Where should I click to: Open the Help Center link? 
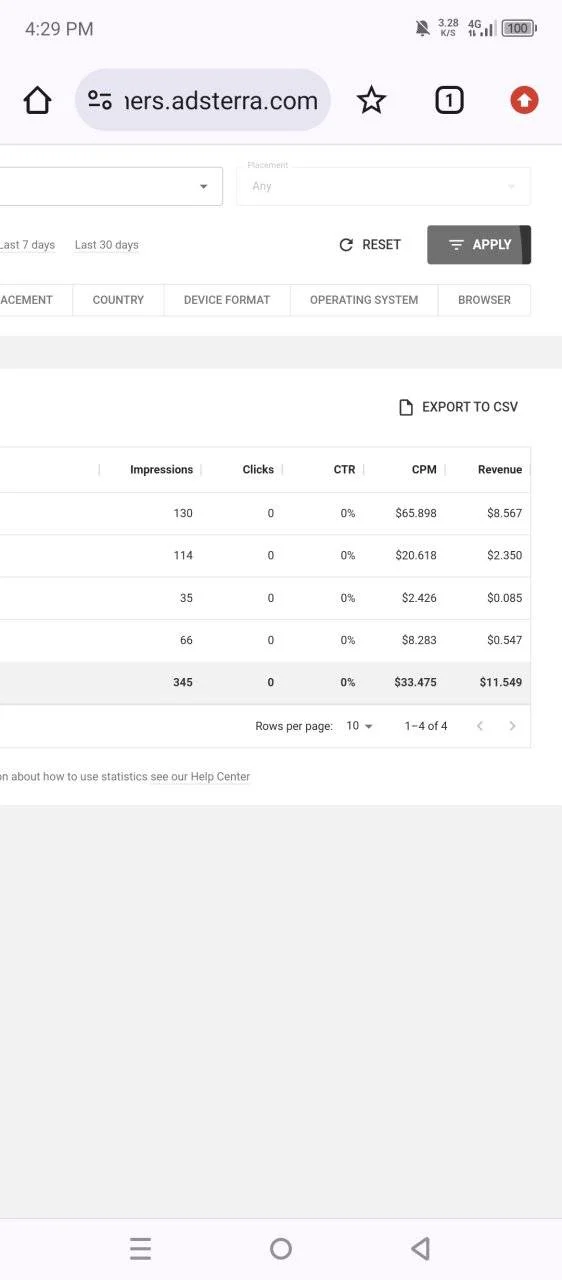point(200,777)
